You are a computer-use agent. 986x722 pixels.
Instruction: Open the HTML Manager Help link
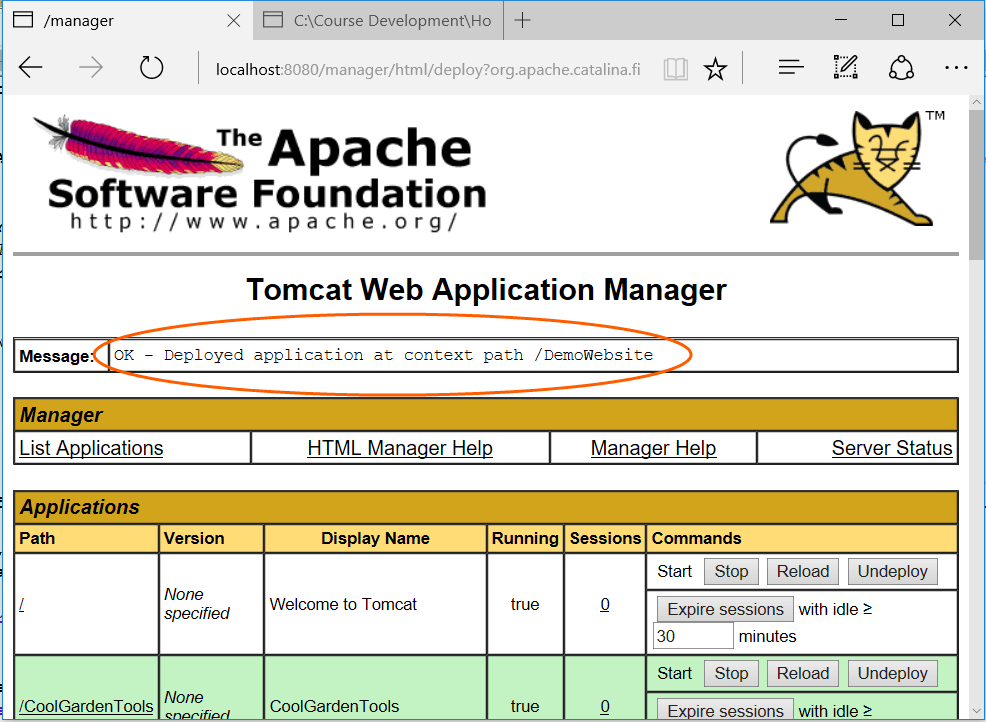click(400, 448)
